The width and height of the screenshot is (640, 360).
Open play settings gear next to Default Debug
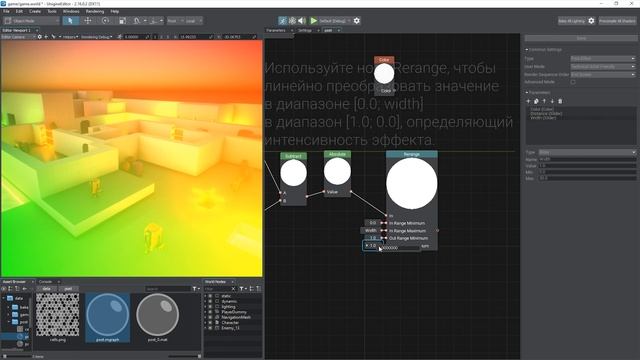pos(357,20)
